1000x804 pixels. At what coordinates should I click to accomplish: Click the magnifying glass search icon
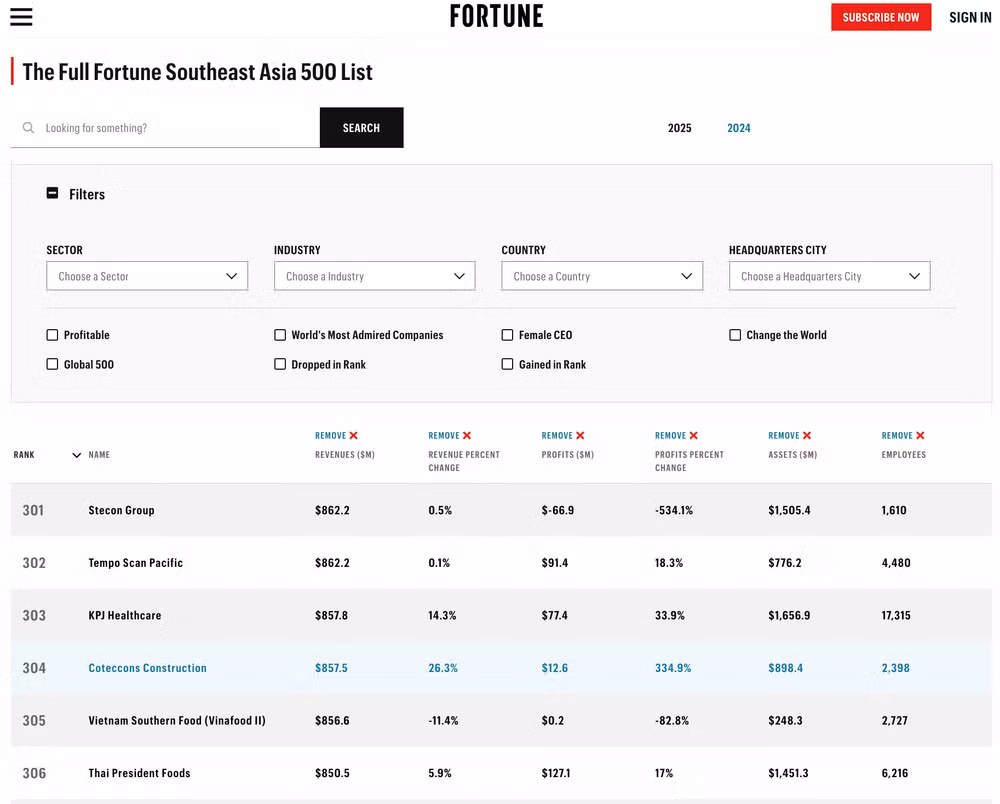pyautogui.click(x=28, y=128)
